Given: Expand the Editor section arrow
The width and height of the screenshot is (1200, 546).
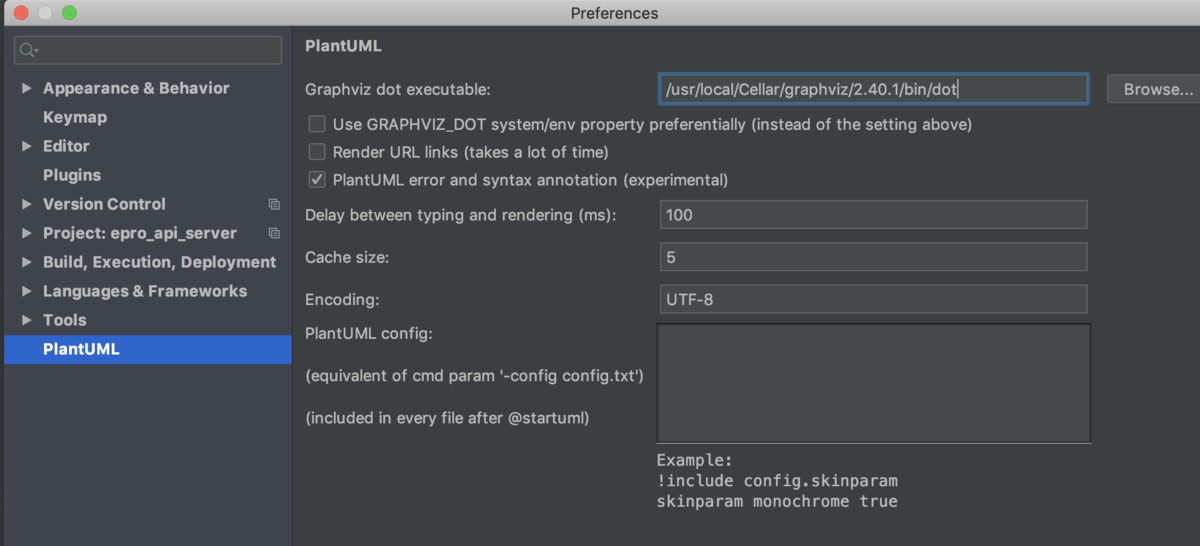Looking at the screenshot, I should point(27,146).
